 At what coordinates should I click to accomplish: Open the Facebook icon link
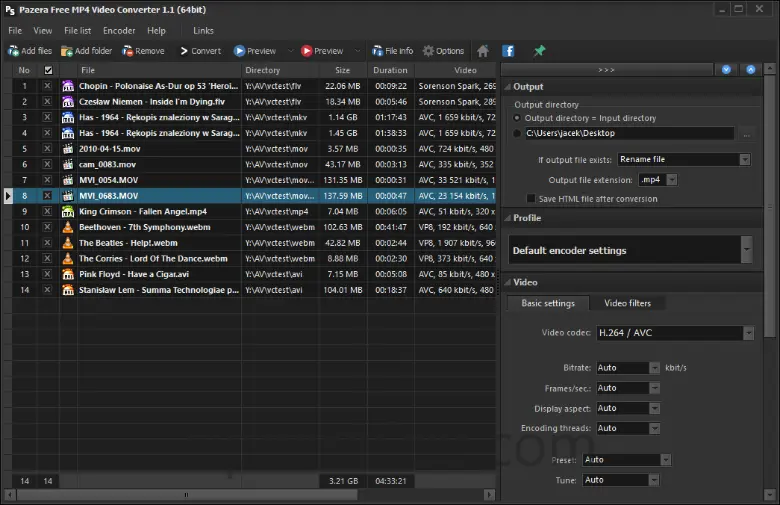[508, 51]
